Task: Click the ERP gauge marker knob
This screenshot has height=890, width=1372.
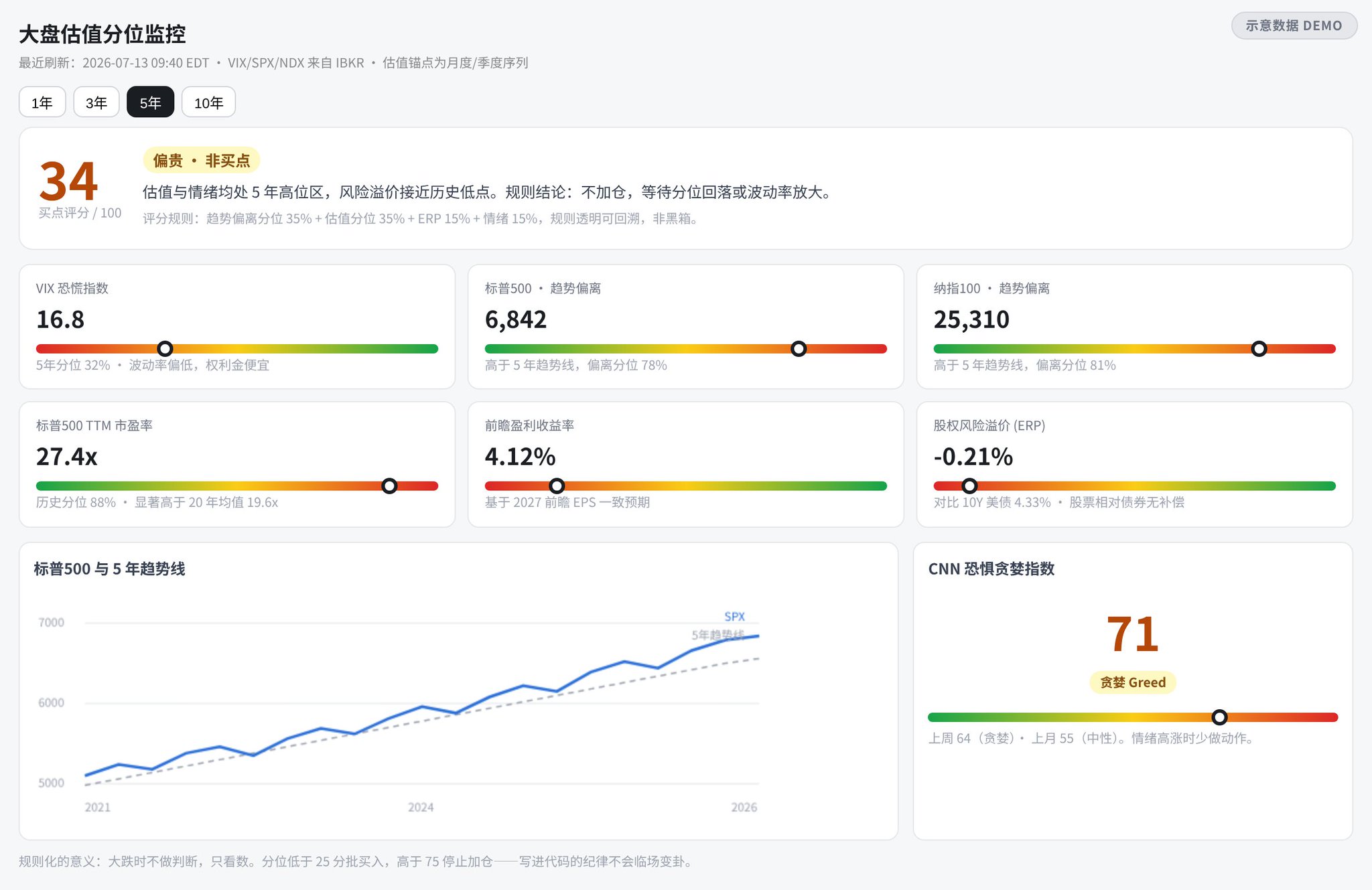Action: click(x=969, y=486)
